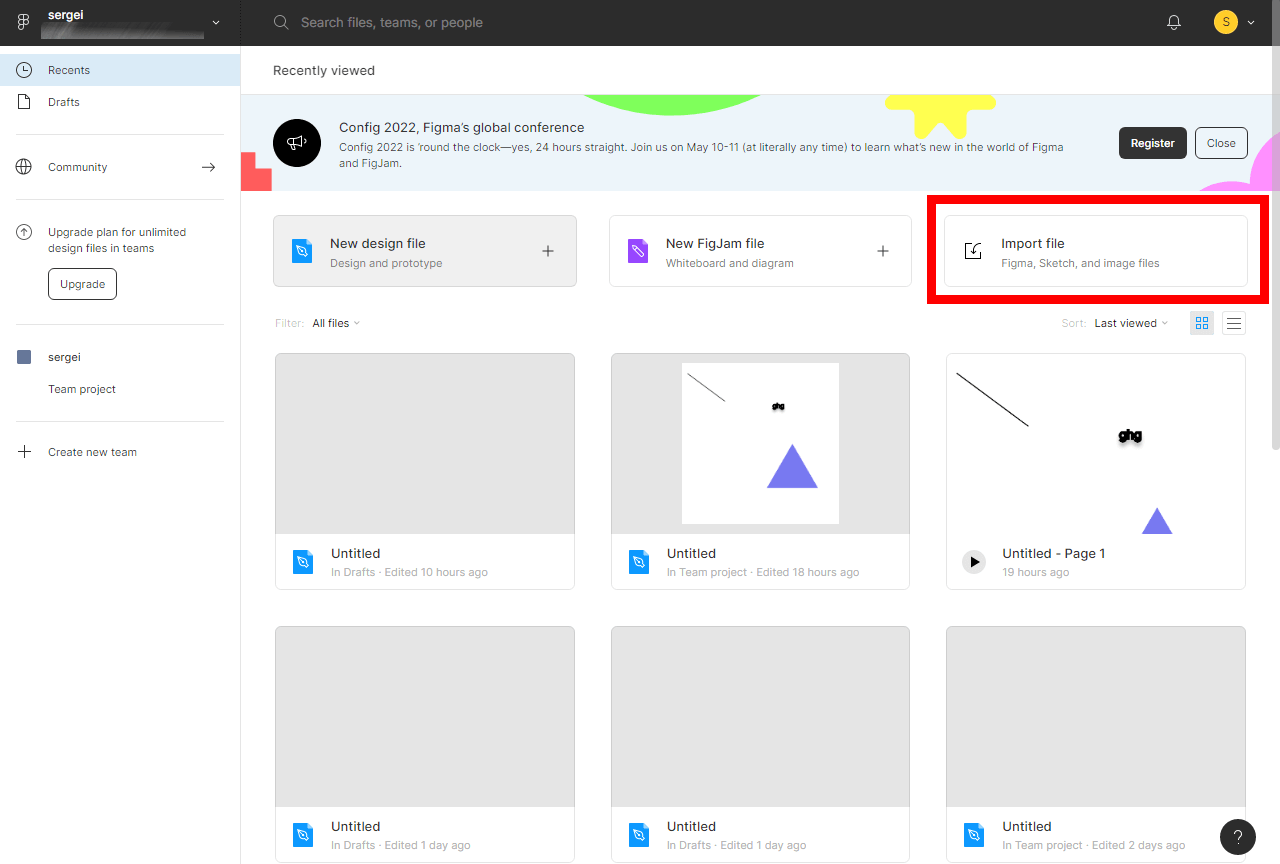Click the plus icon beside Create new team
This screenshot has width=1280, height=864.
click(x=24, y=452)
